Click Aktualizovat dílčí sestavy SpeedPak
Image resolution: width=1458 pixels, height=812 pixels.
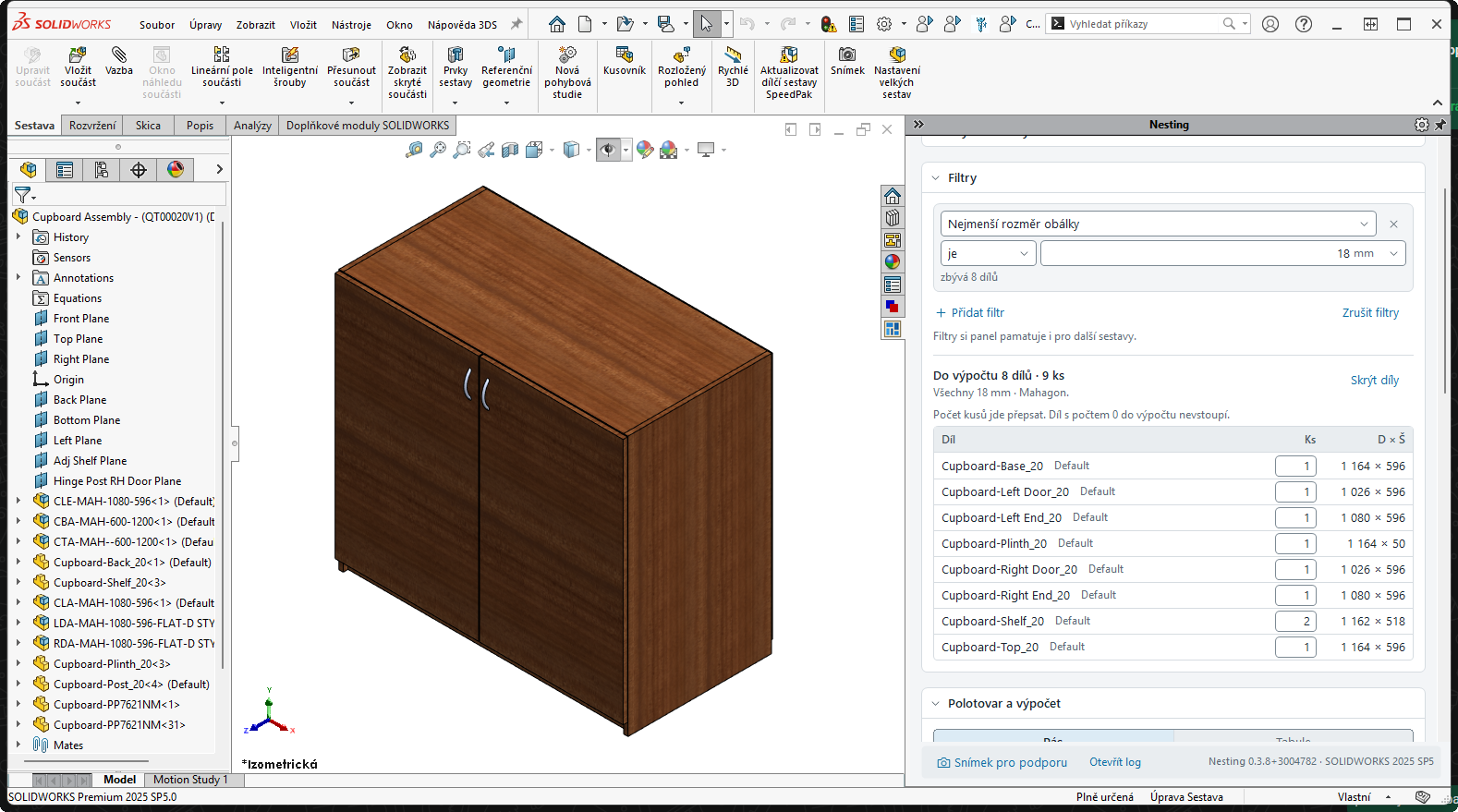(x=789, y=72)
